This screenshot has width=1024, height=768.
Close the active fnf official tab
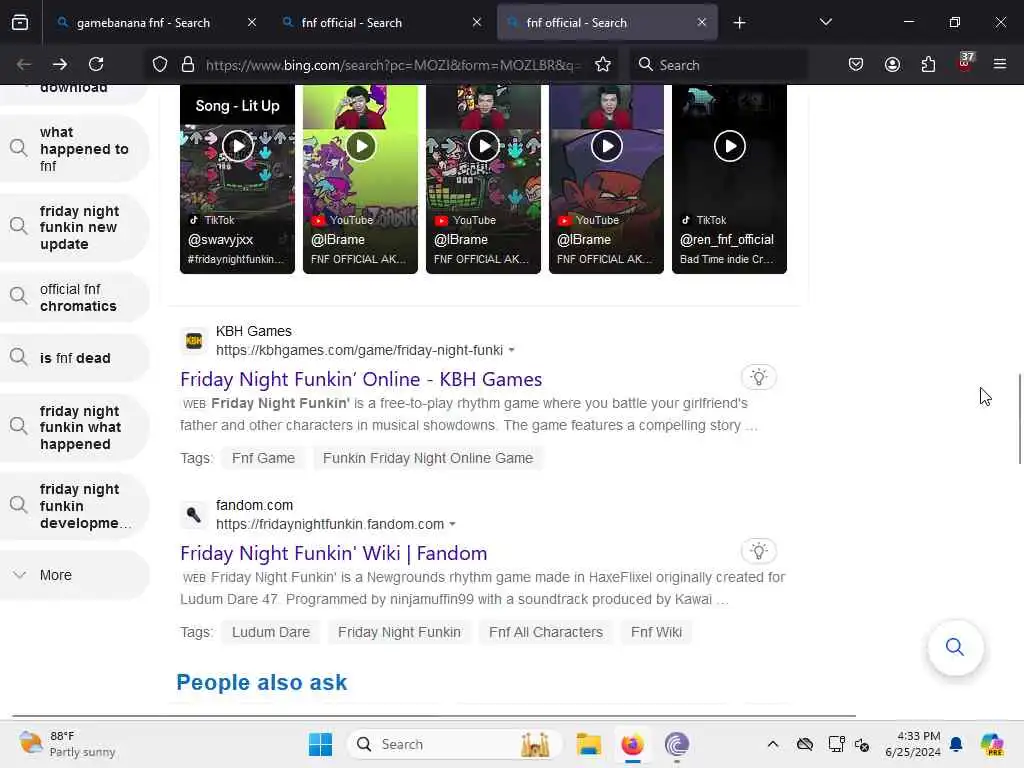pos(701,22)
